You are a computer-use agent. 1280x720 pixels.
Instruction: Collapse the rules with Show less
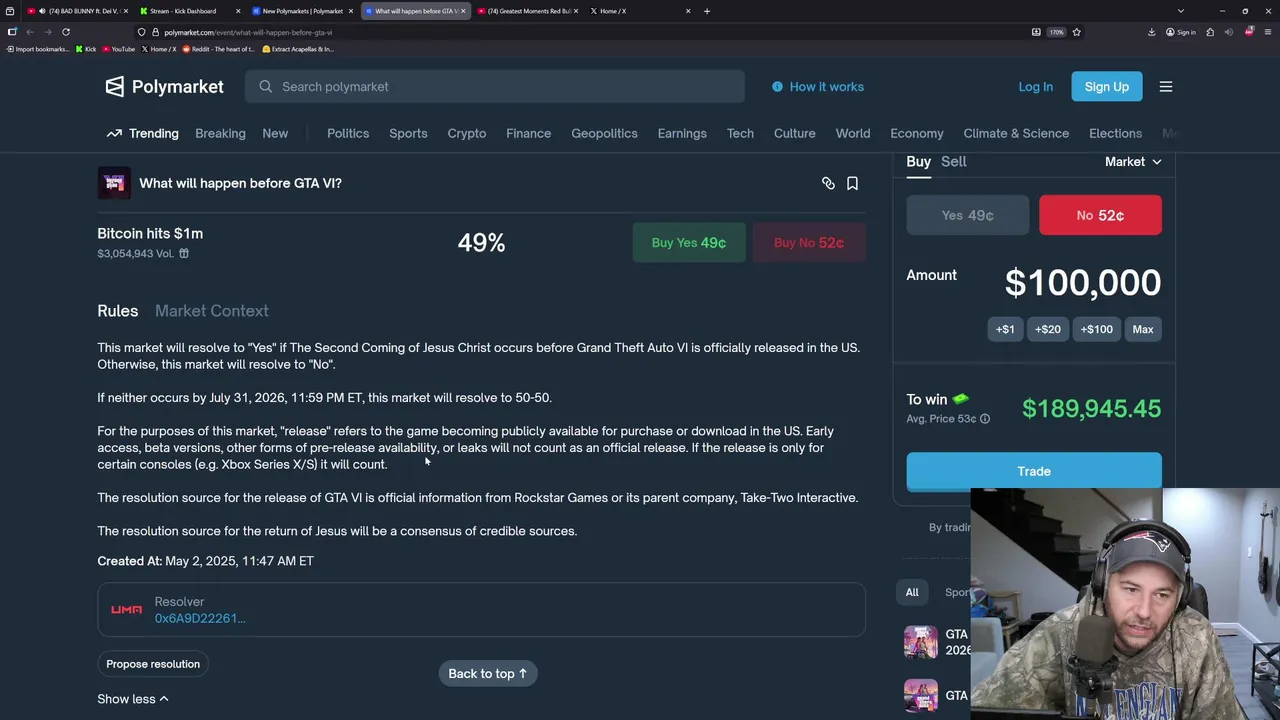click(133, 699)
